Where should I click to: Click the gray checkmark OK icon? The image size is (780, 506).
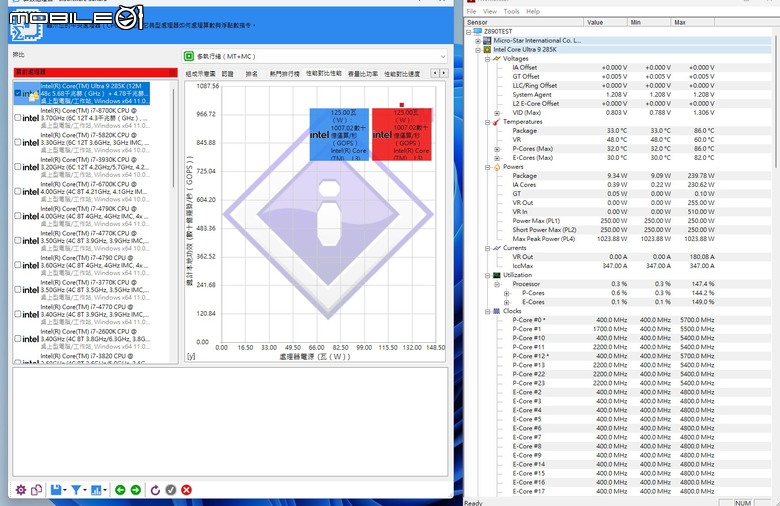(171, 490)
